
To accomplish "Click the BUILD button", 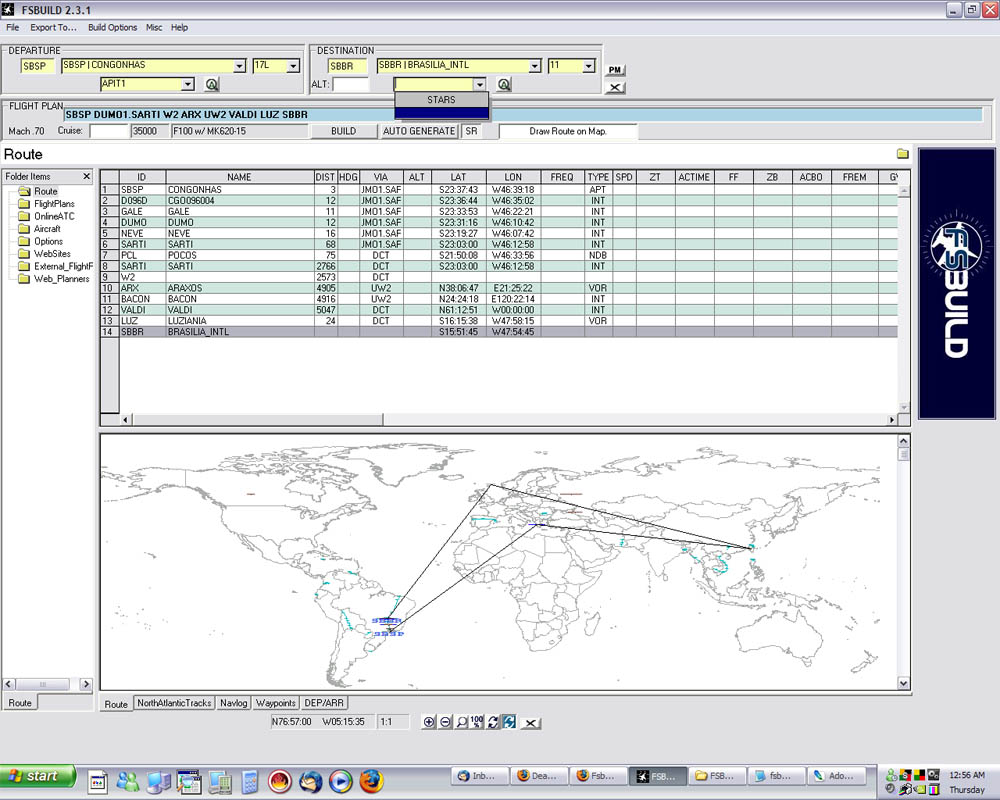I will [343, 131].
